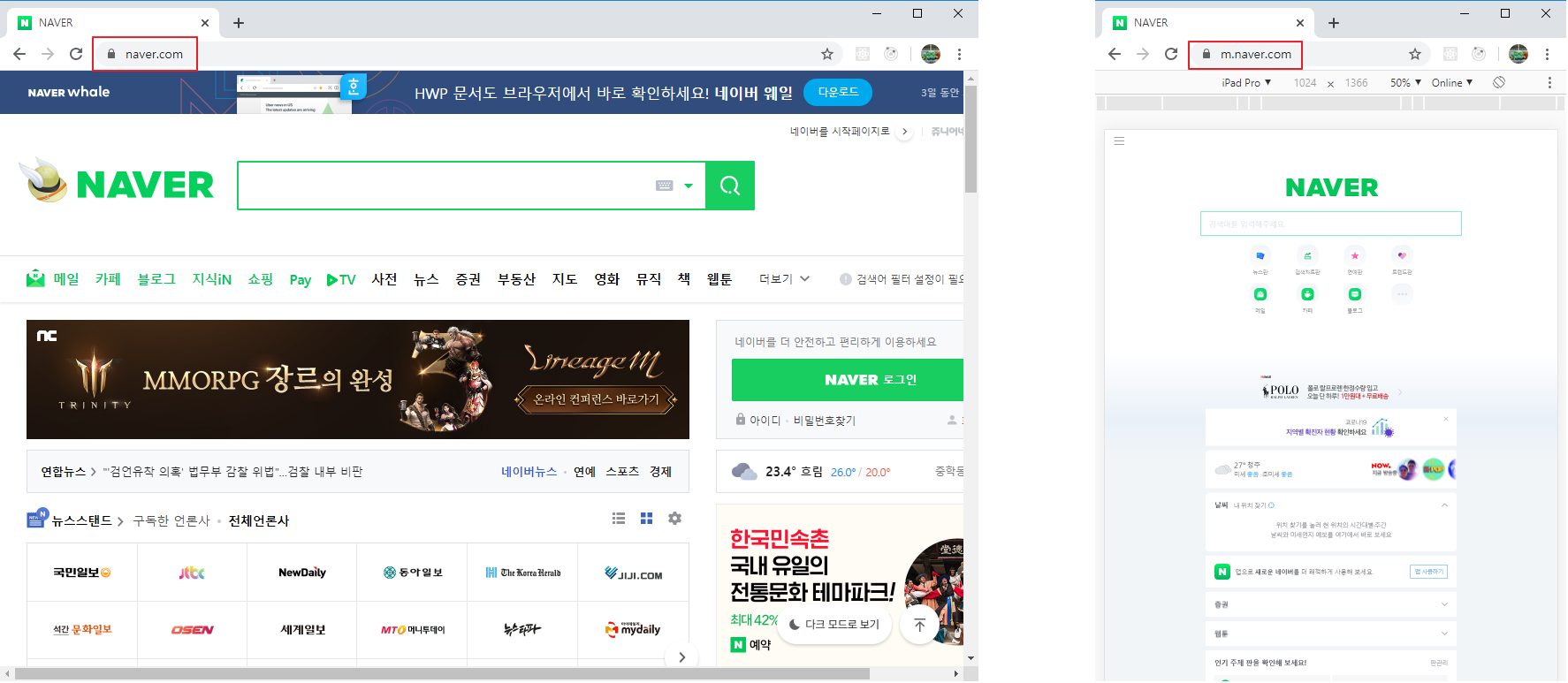This screenshot has width=1568, height=683.
Task: Select the 전체언론사 tab
Action: (259, 521)
